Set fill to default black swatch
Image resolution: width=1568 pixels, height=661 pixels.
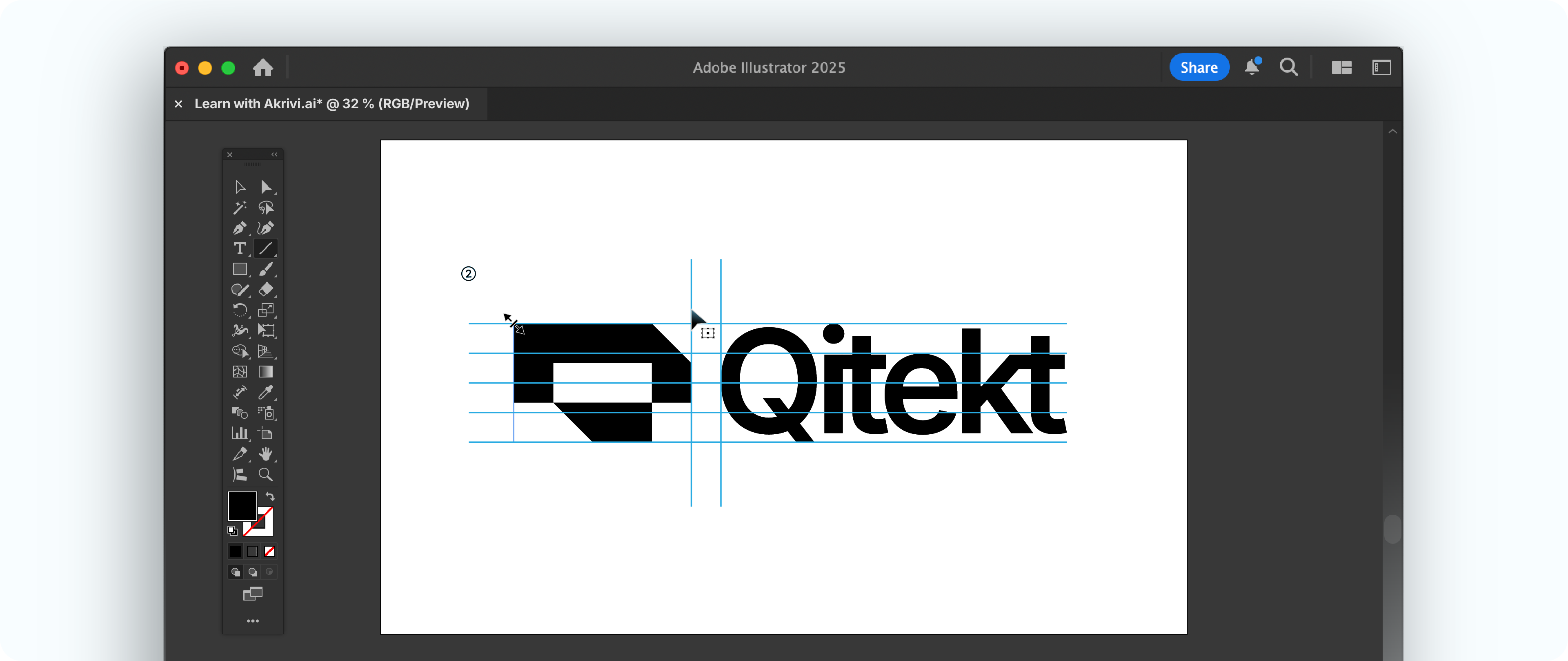pyautogui.click(x=235, y=551)
